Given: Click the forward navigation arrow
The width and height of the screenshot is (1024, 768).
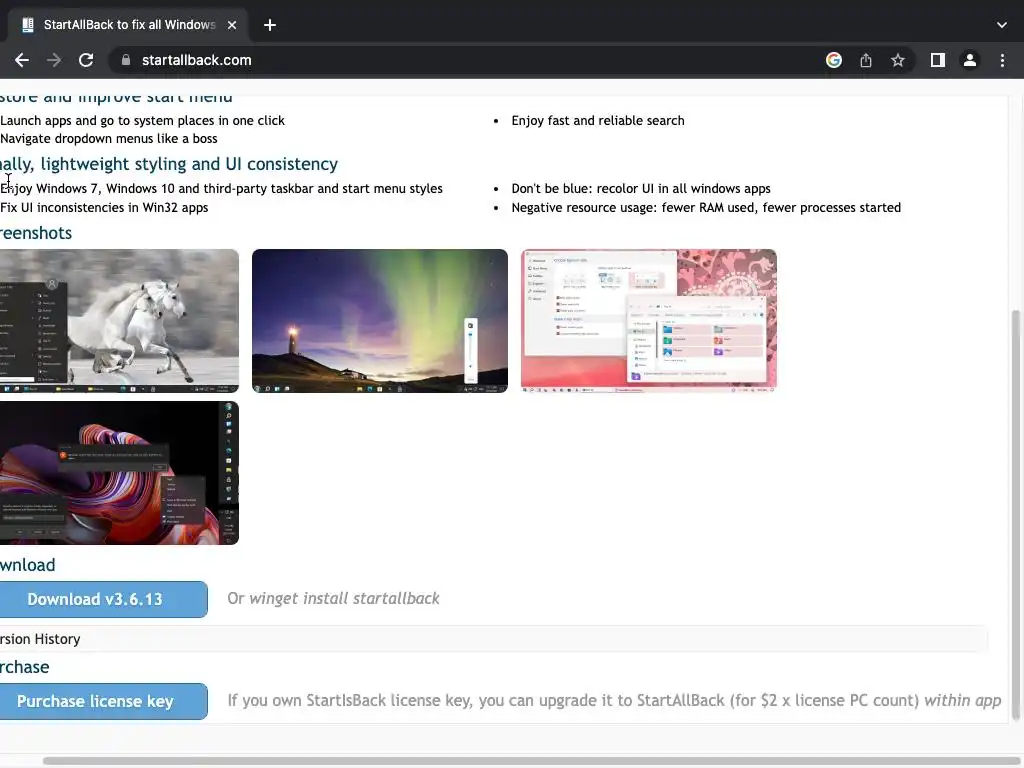Looking at the screenshot, I should click(54, 60).
